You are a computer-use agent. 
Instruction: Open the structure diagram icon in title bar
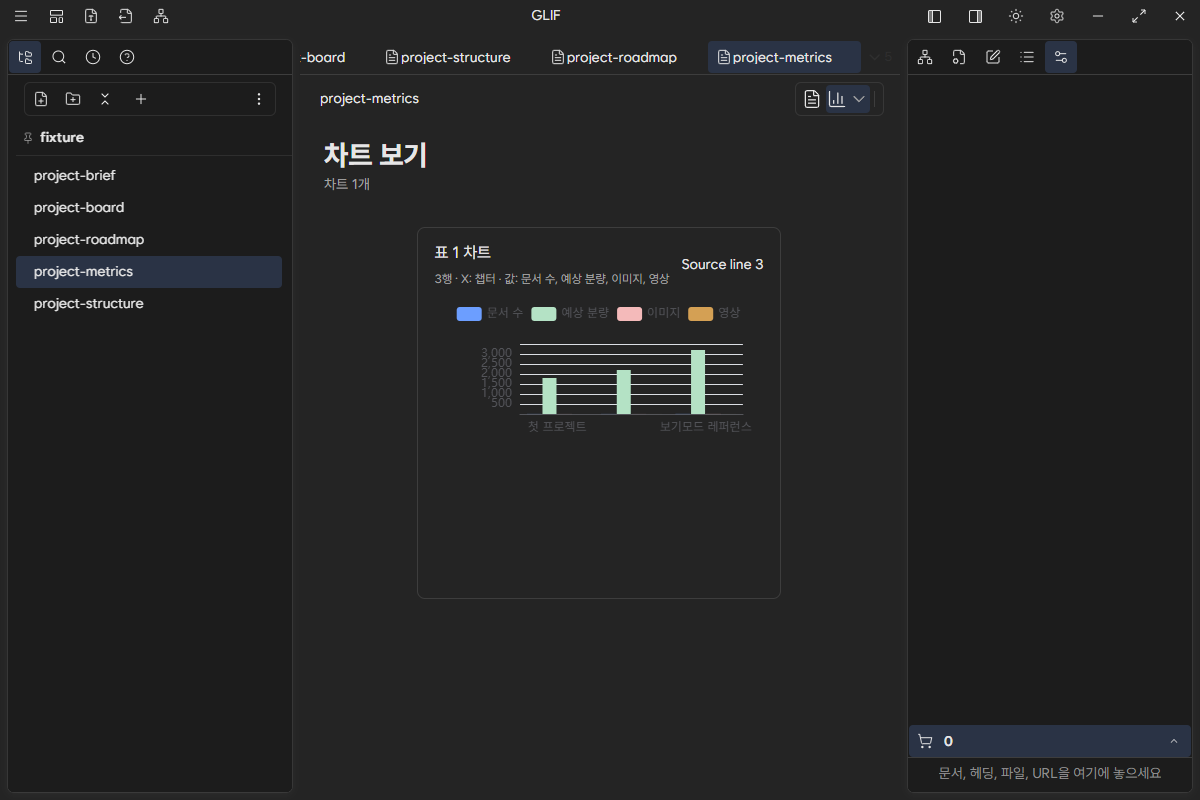161,16
